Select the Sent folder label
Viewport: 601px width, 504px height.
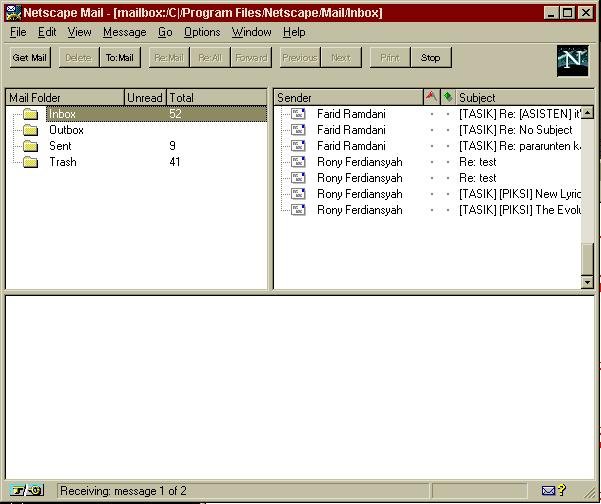pos(60,146)
